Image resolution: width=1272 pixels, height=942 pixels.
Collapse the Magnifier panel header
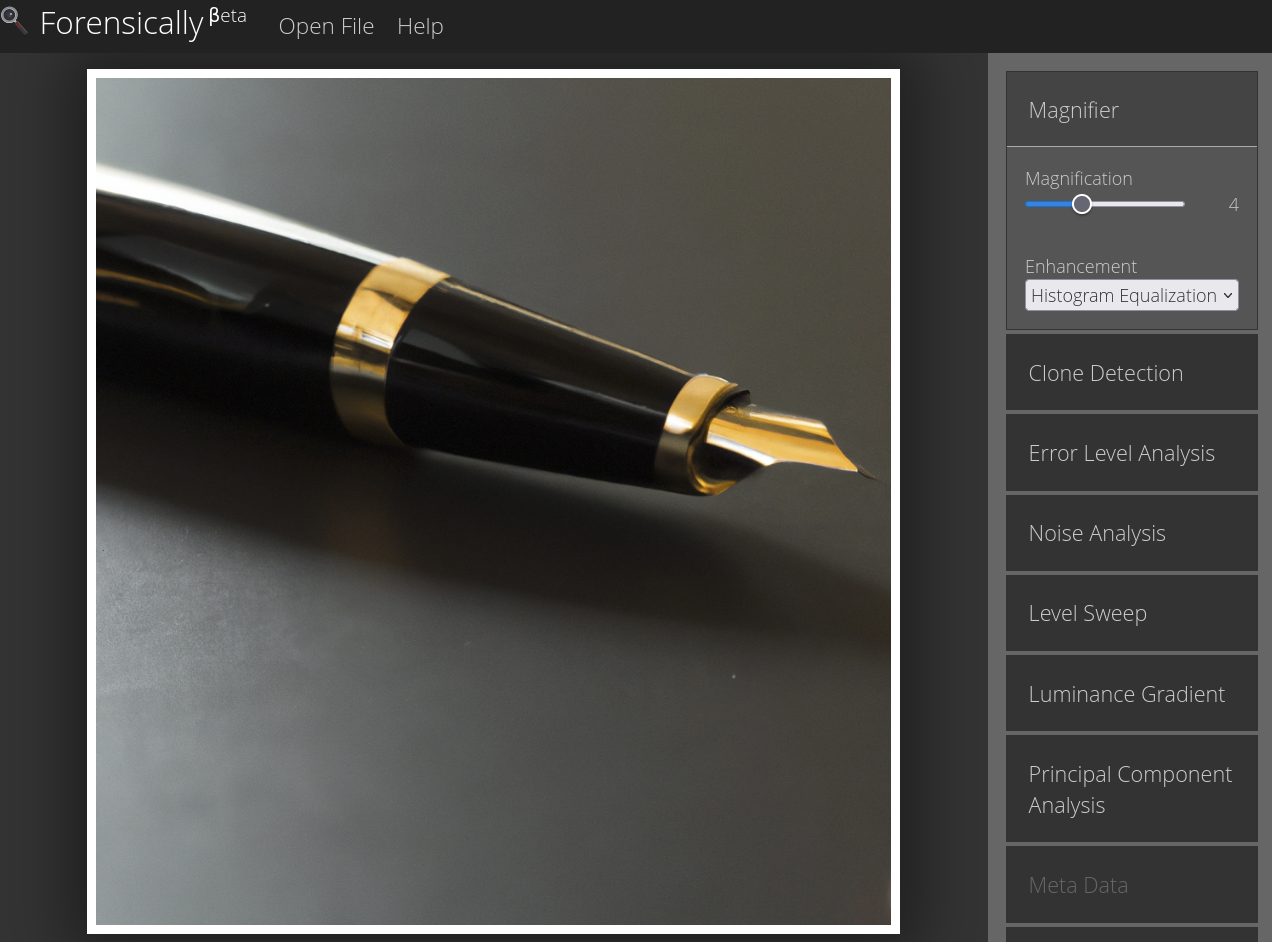1132,110
